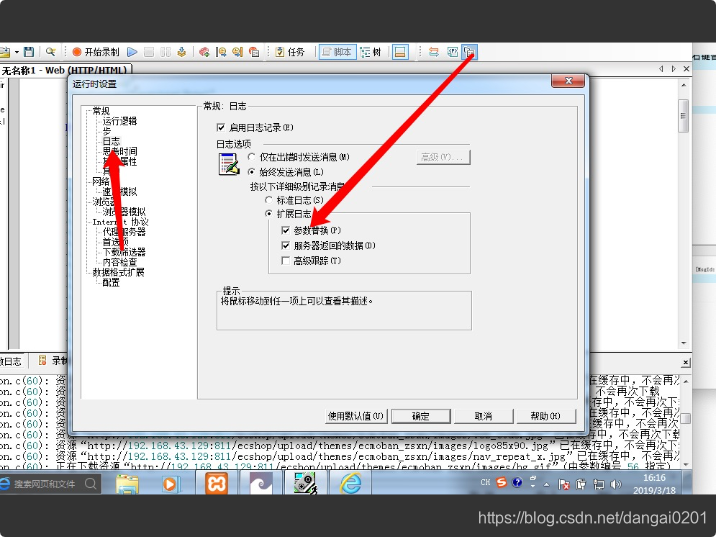This screenshot has height=537, width=716.
Task: Select 浏览器模拟 in settings tree
Action: click(x=124, y=211)
